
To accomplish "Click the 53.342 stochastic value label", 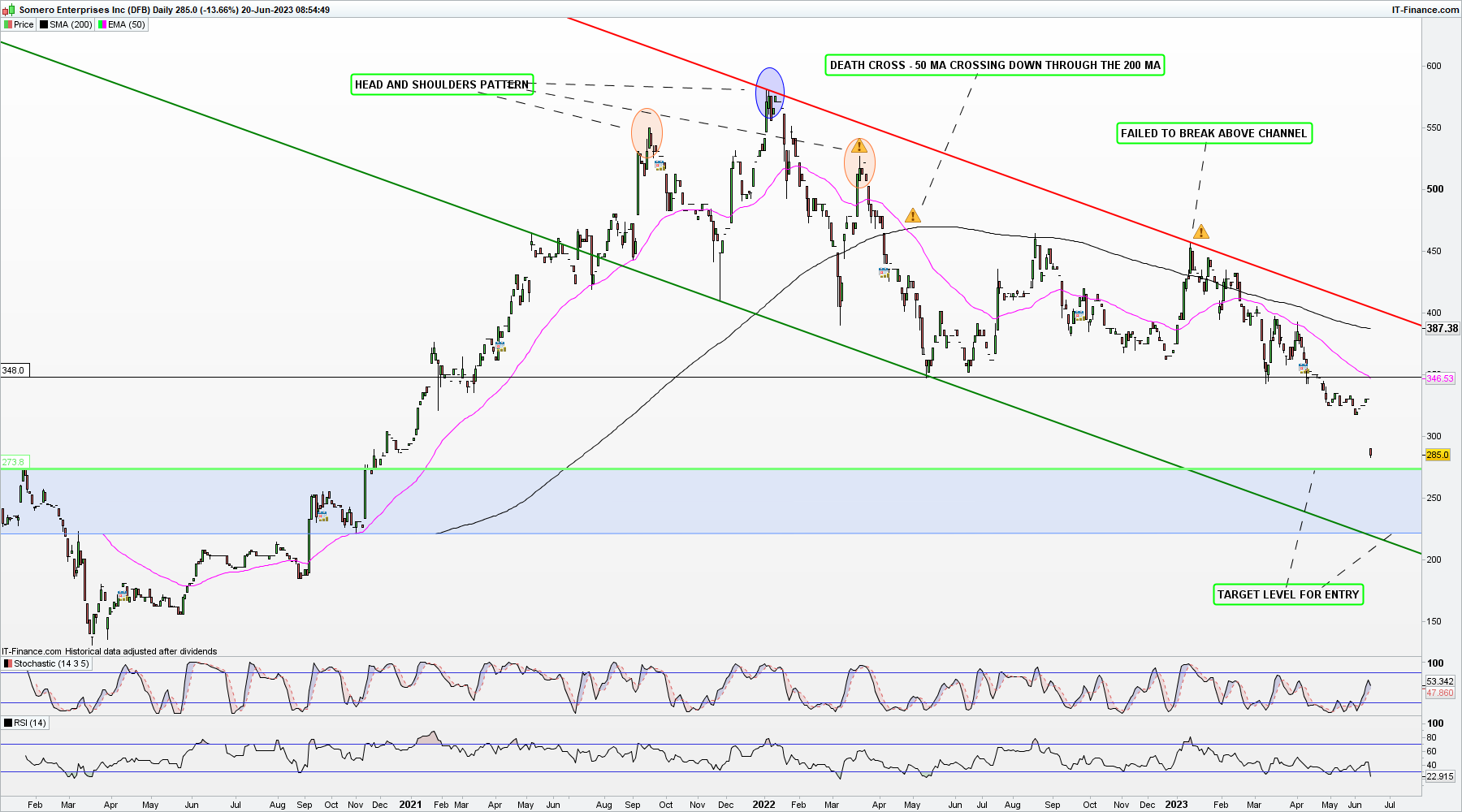I will [1440, 681].
